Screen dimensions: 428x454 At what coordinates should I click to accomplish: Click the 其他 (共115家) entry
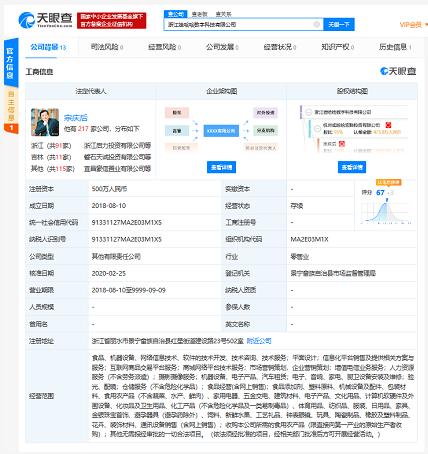[x=52, y=169]
